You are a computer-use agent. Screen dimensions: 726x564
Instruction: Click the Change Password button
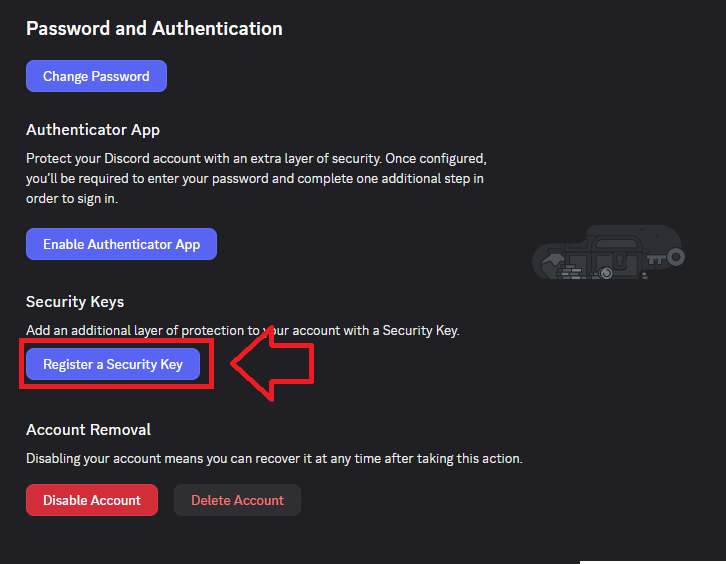click(x=96, y=76)
